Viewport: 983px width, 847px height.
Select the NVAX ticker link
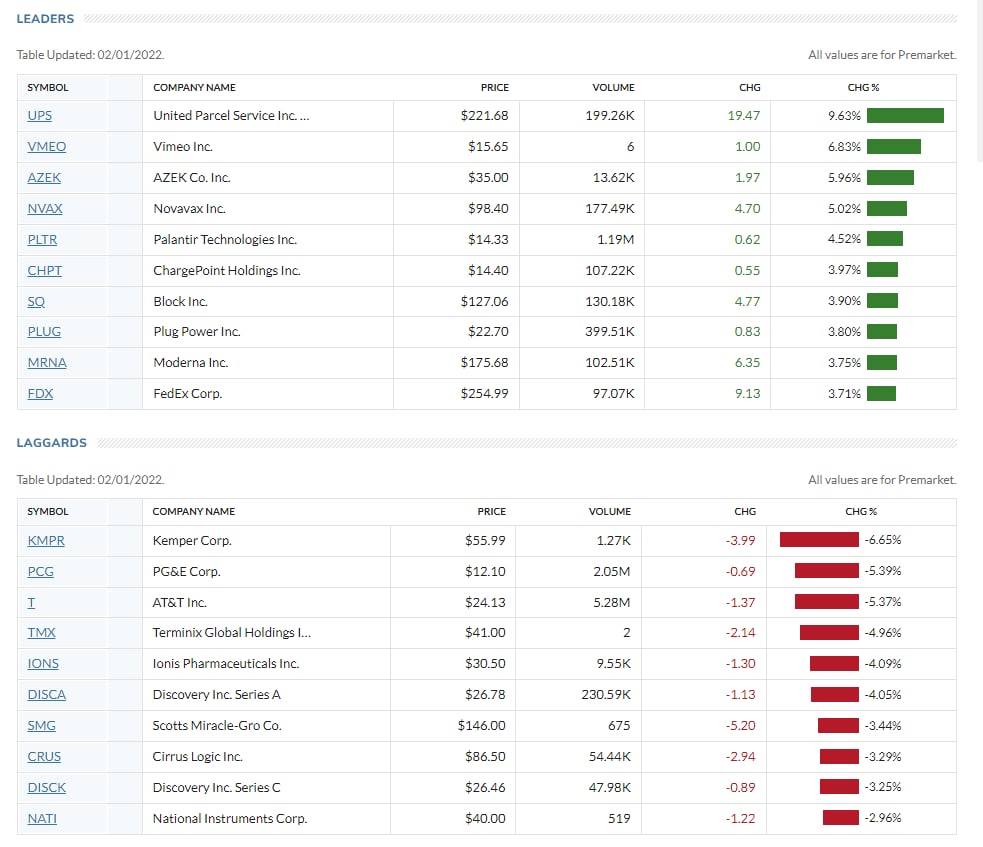coord(45,209)
